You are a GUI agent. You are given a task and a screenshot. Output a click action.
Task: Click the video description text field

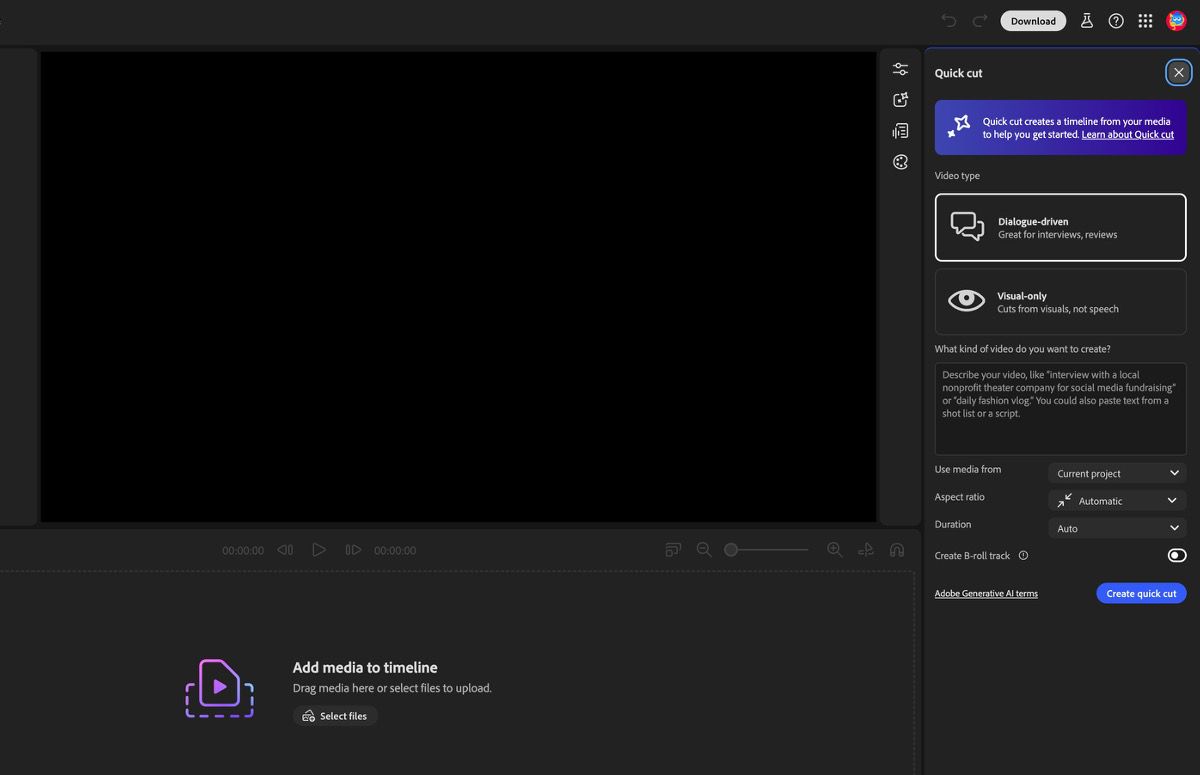(x=1060, y=408)
